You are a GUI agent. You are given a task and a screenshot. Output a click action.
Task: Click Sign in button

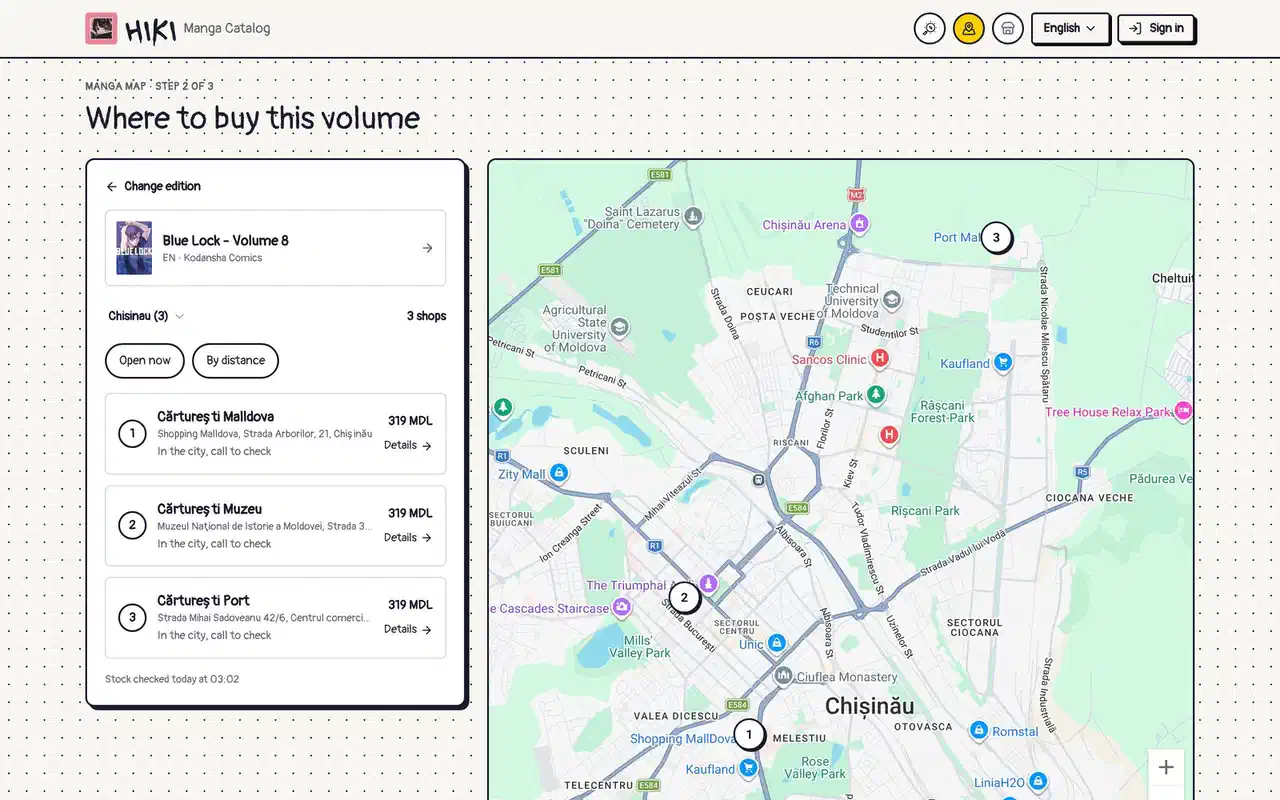coord(1156,28)
